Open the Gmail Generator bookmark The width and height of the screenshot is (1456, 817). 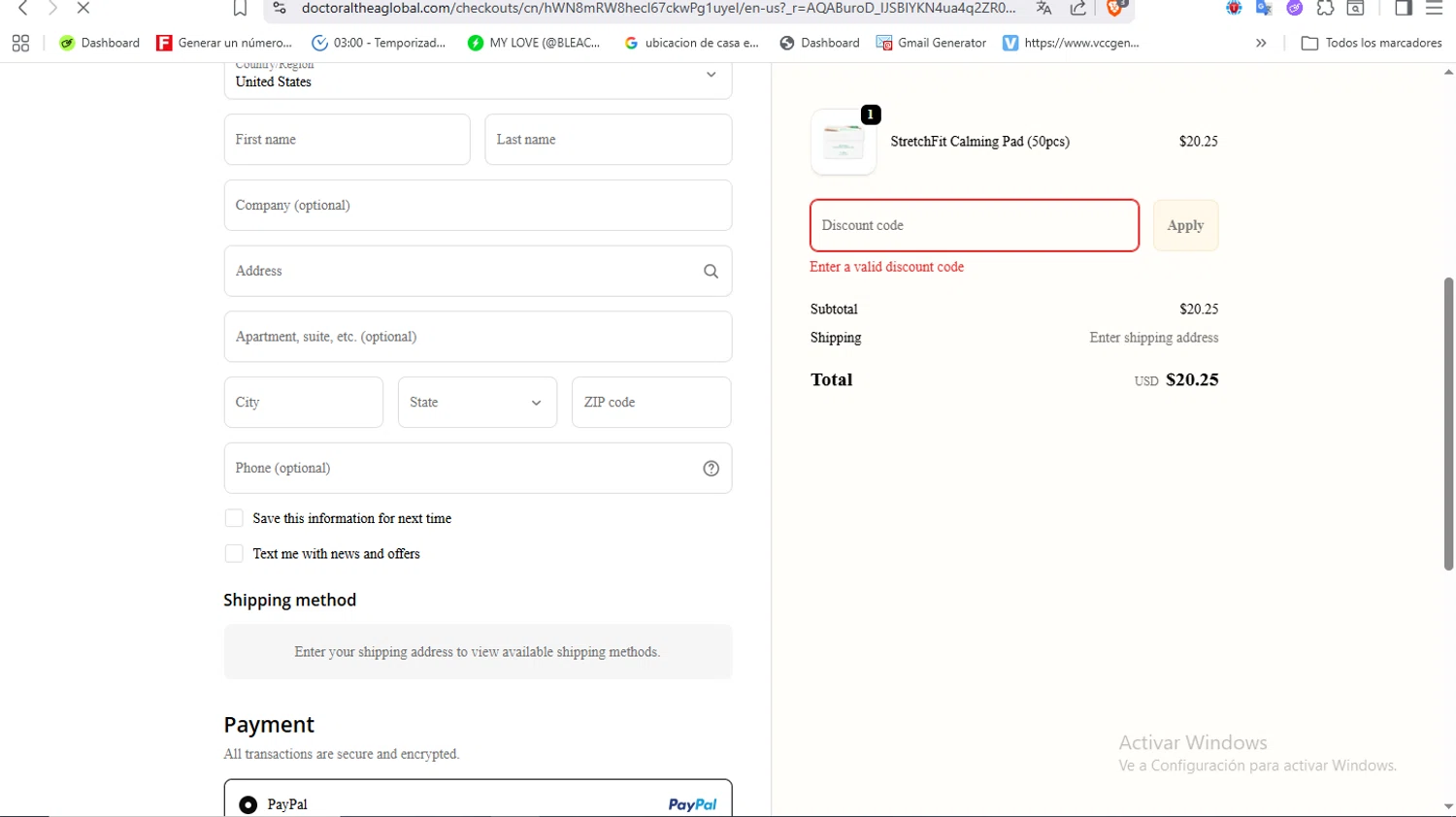[931, 43]
